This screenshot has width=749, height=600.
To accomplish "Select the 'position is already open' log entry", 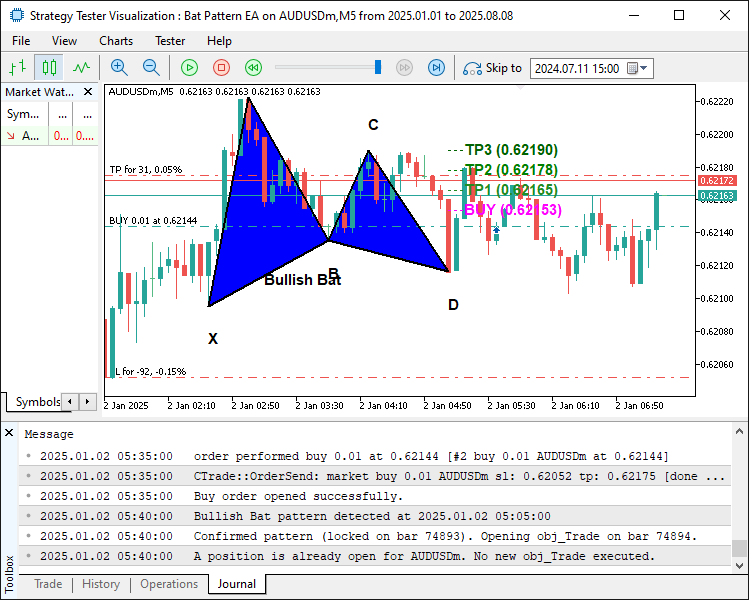I will [x=375, y=557].
